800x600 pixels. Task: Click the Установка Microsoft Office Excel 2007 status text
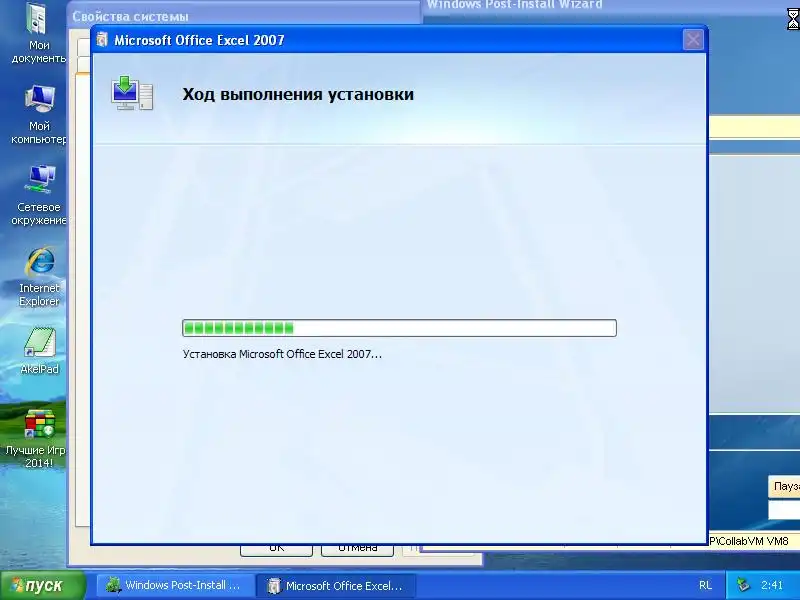point(282,354)
